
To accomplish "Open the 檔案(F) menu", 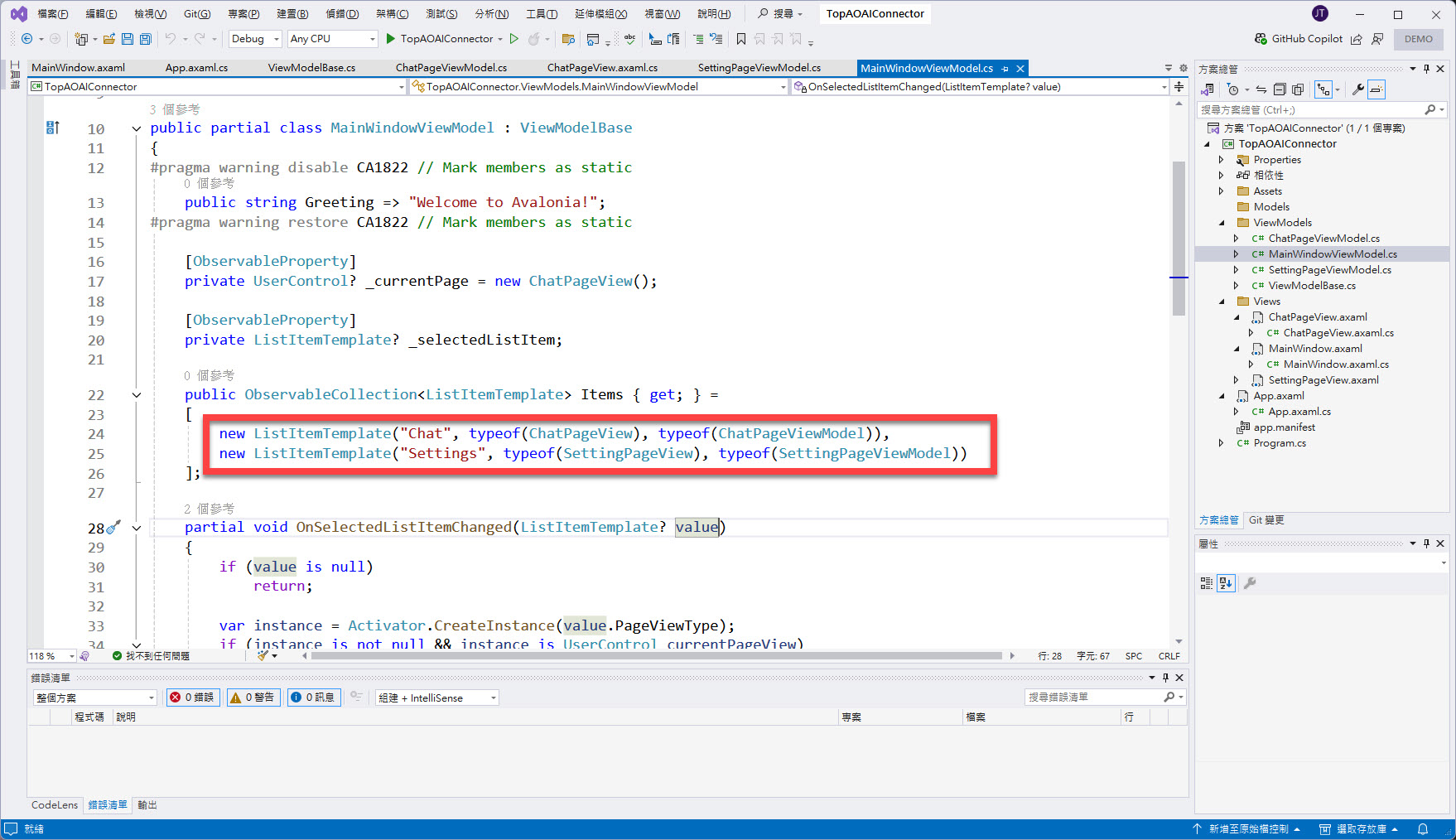I will coord(53,14).
